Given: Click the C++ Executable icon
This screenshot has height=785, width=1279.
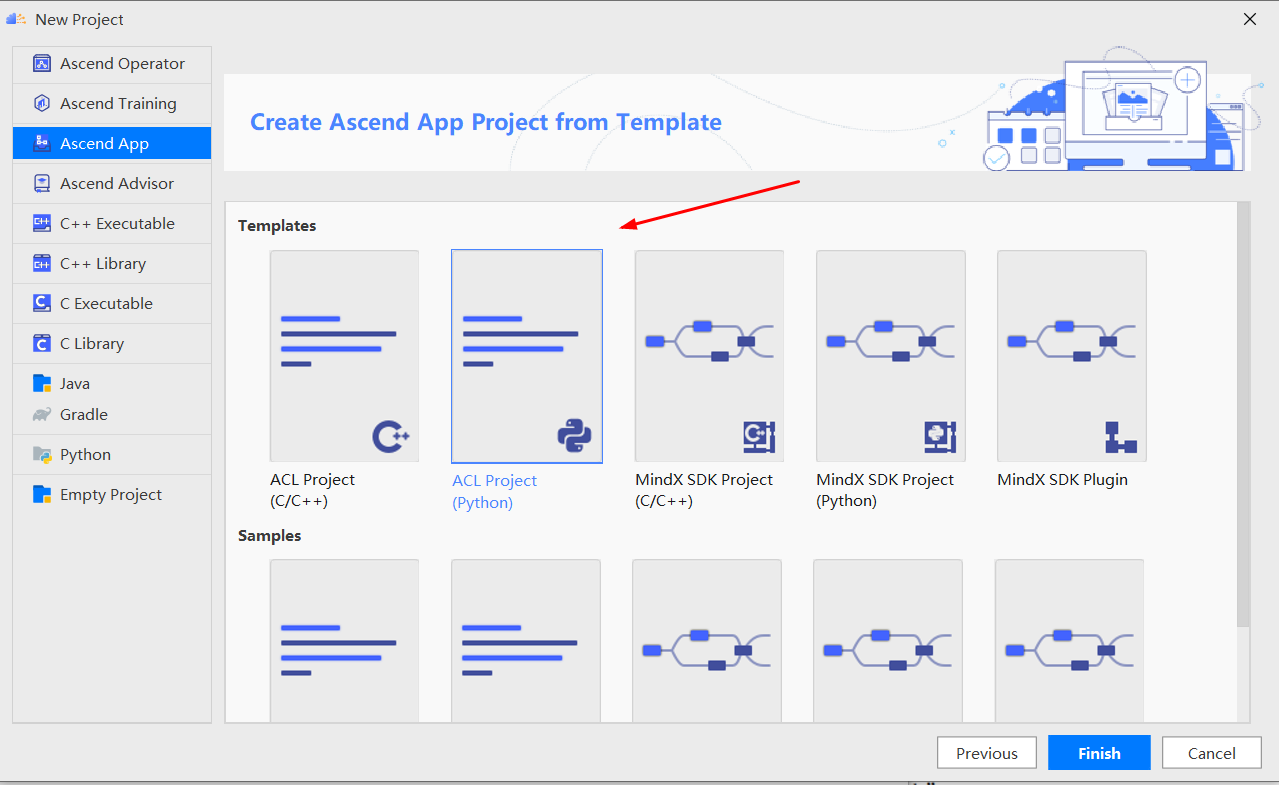Looking at the screenshot, I should click(x=42, y=224).
